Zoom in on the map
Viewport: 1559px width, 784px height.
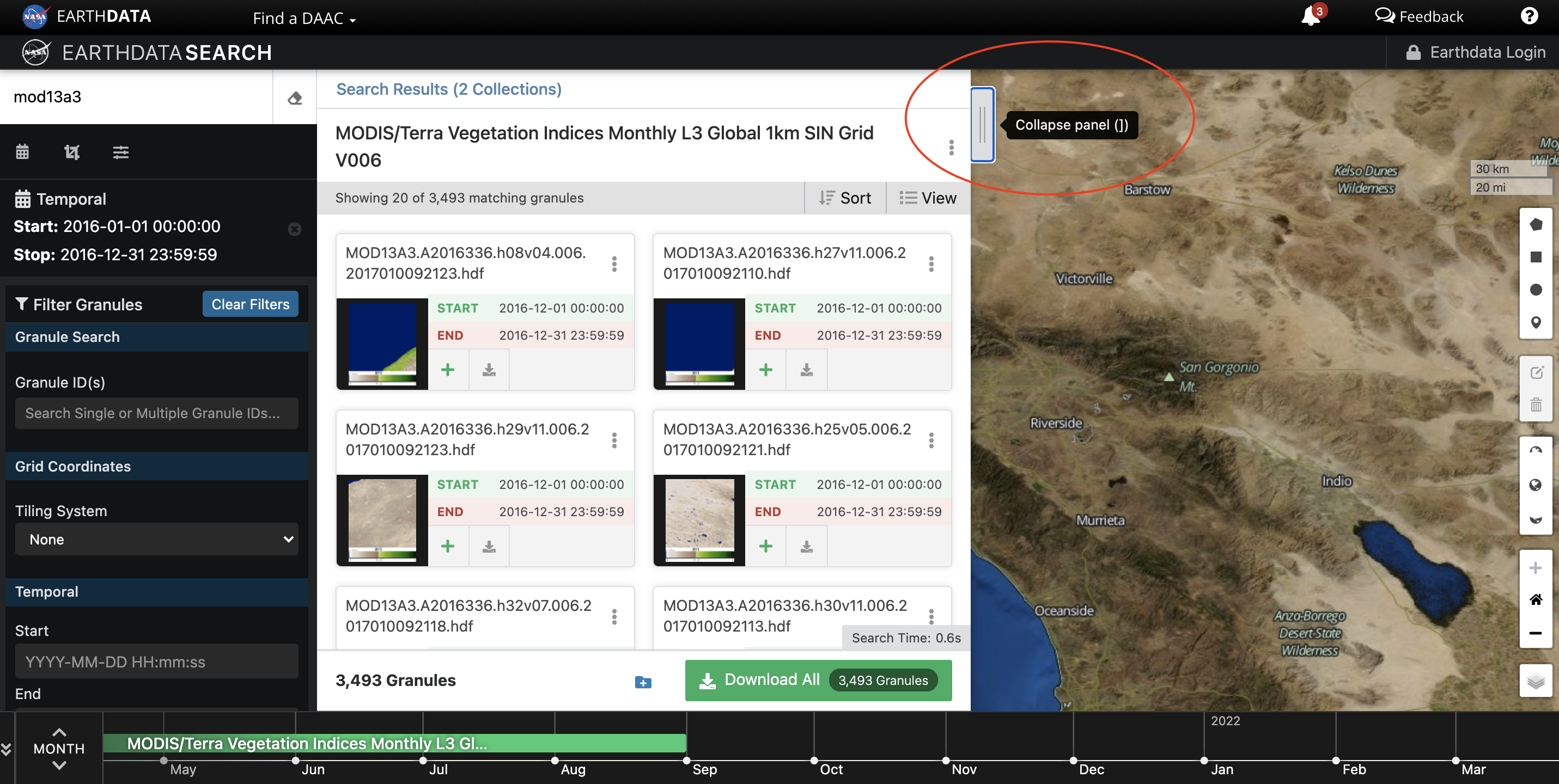(1536, 567)
